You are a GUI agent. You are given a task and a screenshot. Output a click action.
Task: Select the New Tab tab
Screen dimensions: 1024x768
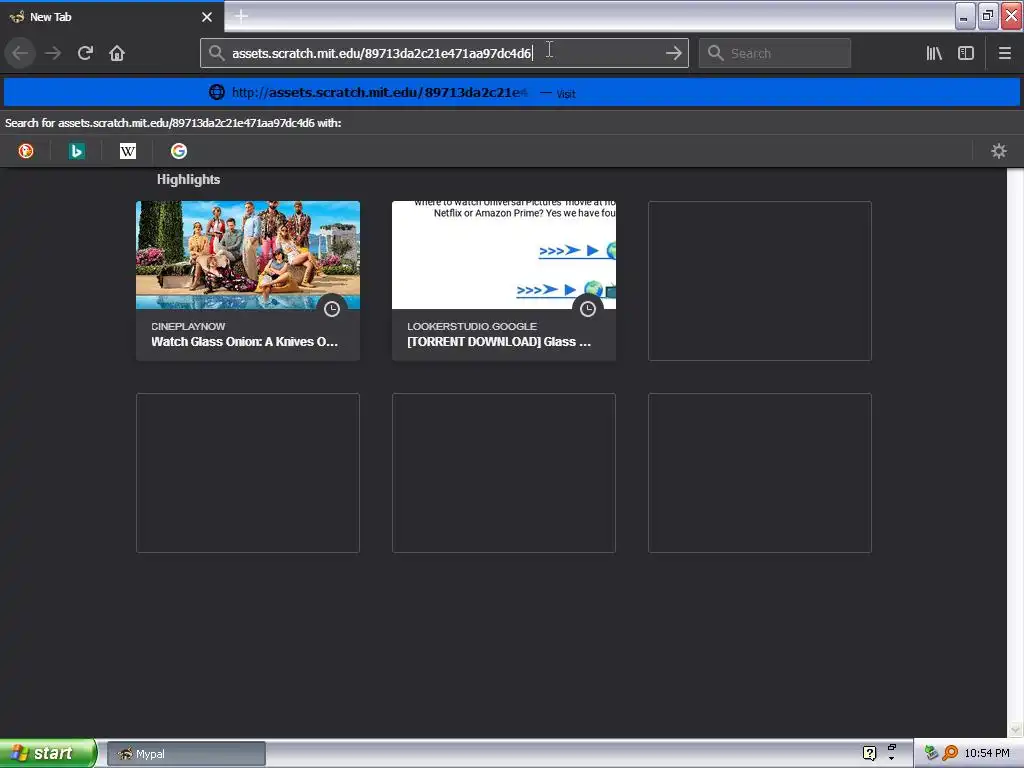pyautogui.click(x=112, y=17)
